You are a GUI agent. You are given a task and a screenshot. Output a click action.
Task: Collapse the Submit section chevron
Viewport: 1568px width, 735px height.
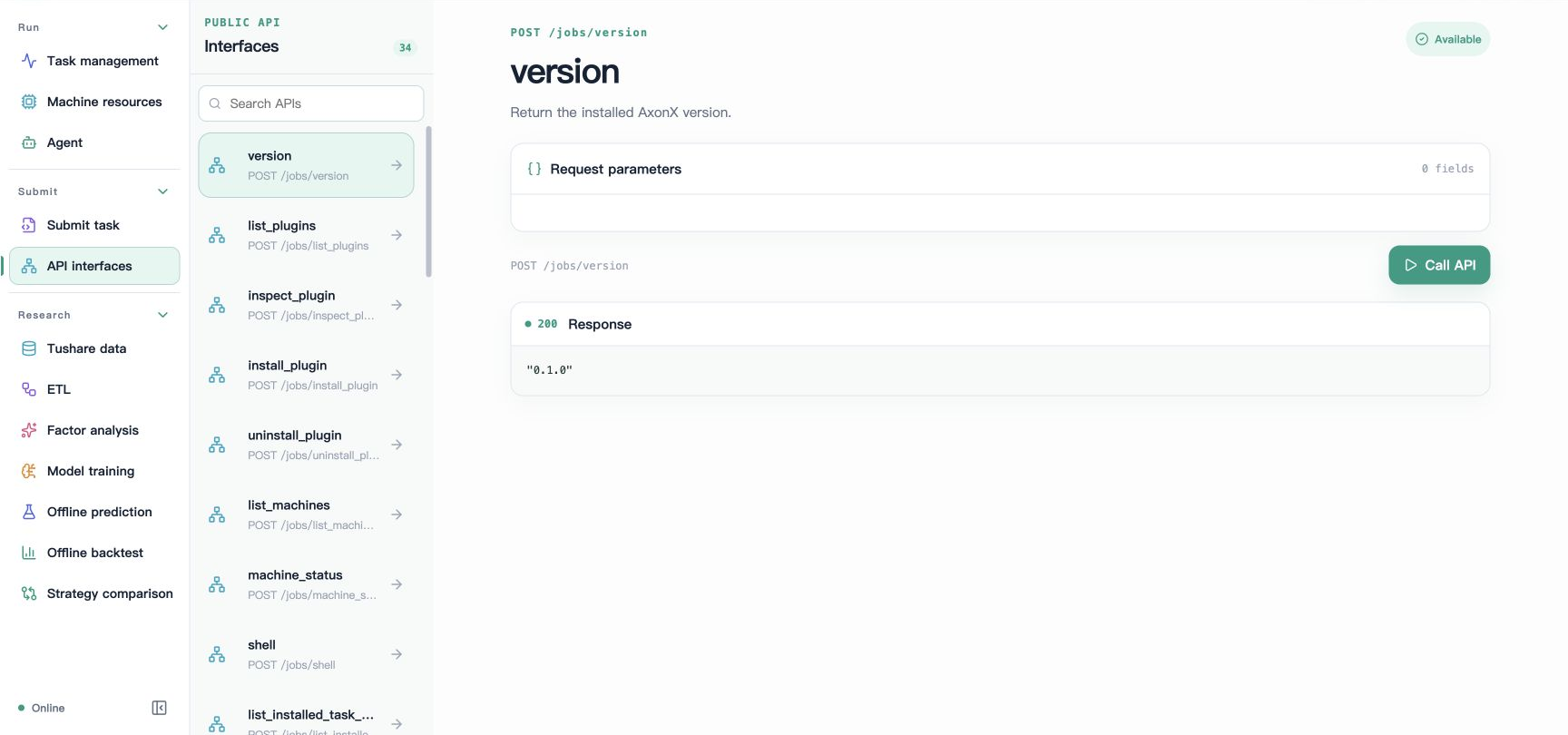tap(163, 191)
